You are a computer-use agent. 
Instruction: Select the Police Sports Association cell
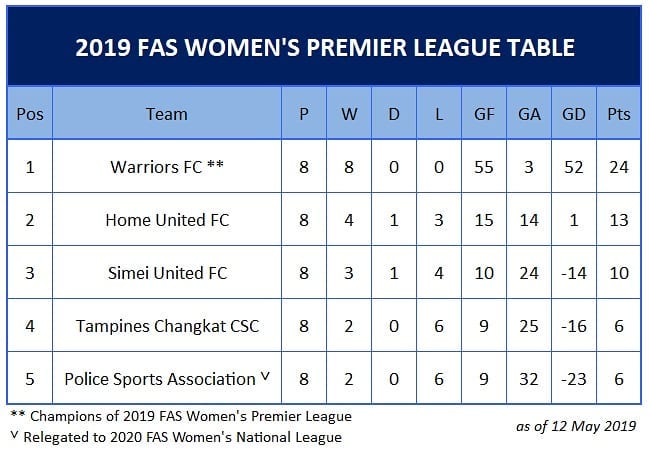tap(167, 378)
